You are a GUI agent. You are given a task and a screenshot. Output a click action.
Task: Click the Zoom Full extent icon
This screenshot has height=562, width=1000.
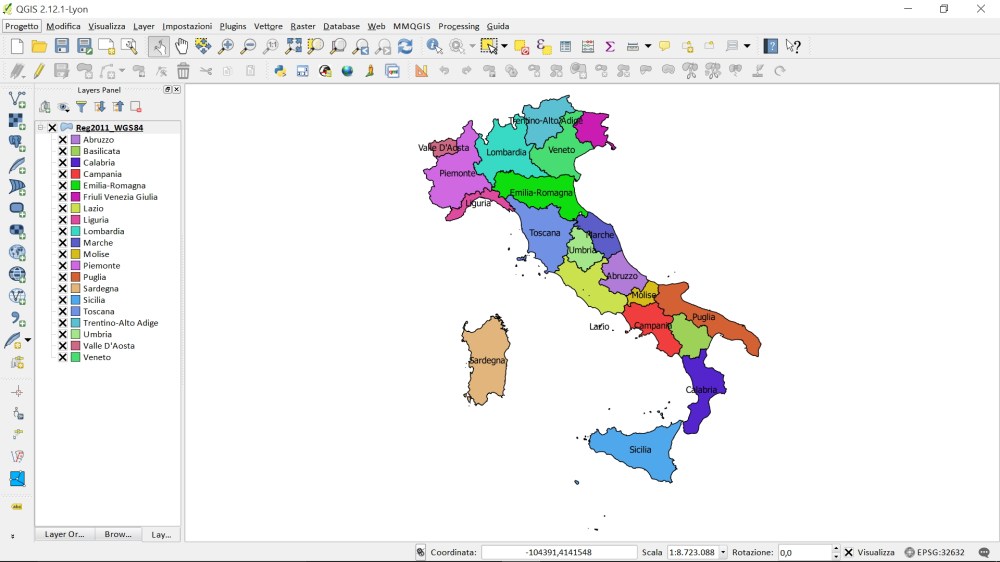coord(293,46)
